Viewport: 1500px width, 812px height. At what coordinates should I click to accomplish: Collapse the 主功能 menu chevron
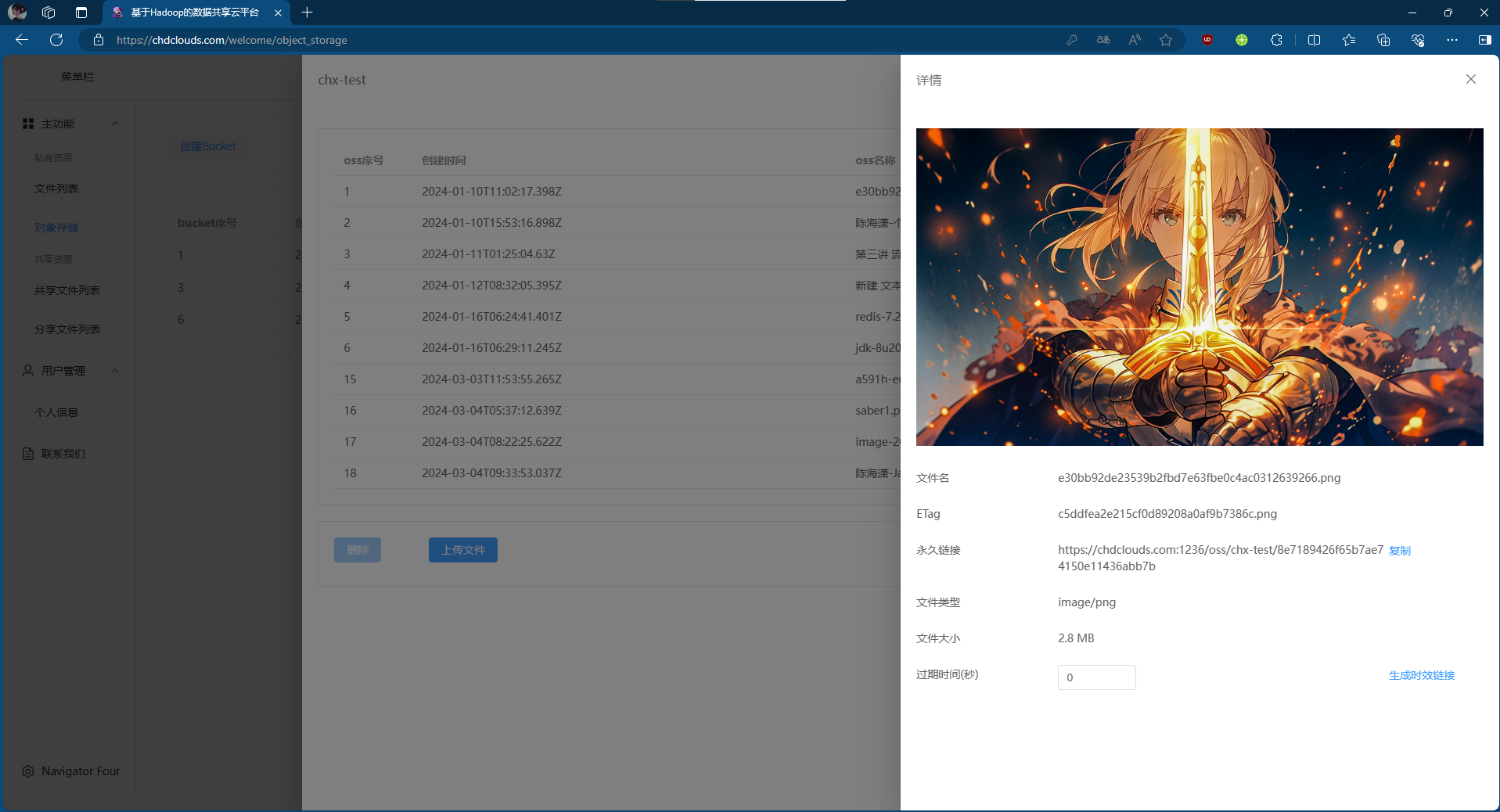115,124
